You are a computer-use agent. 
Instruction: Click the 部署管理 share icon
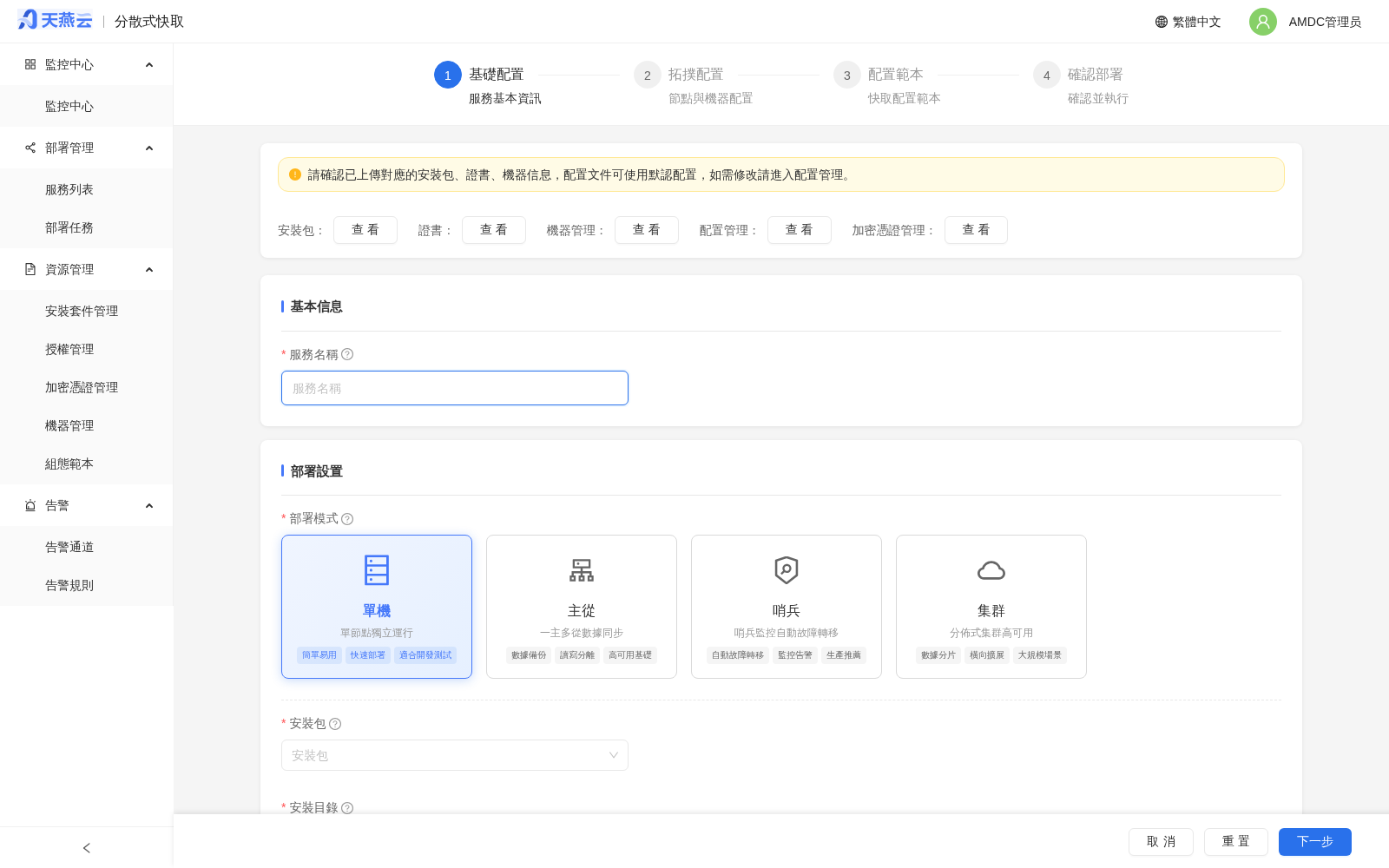point(30,148)
